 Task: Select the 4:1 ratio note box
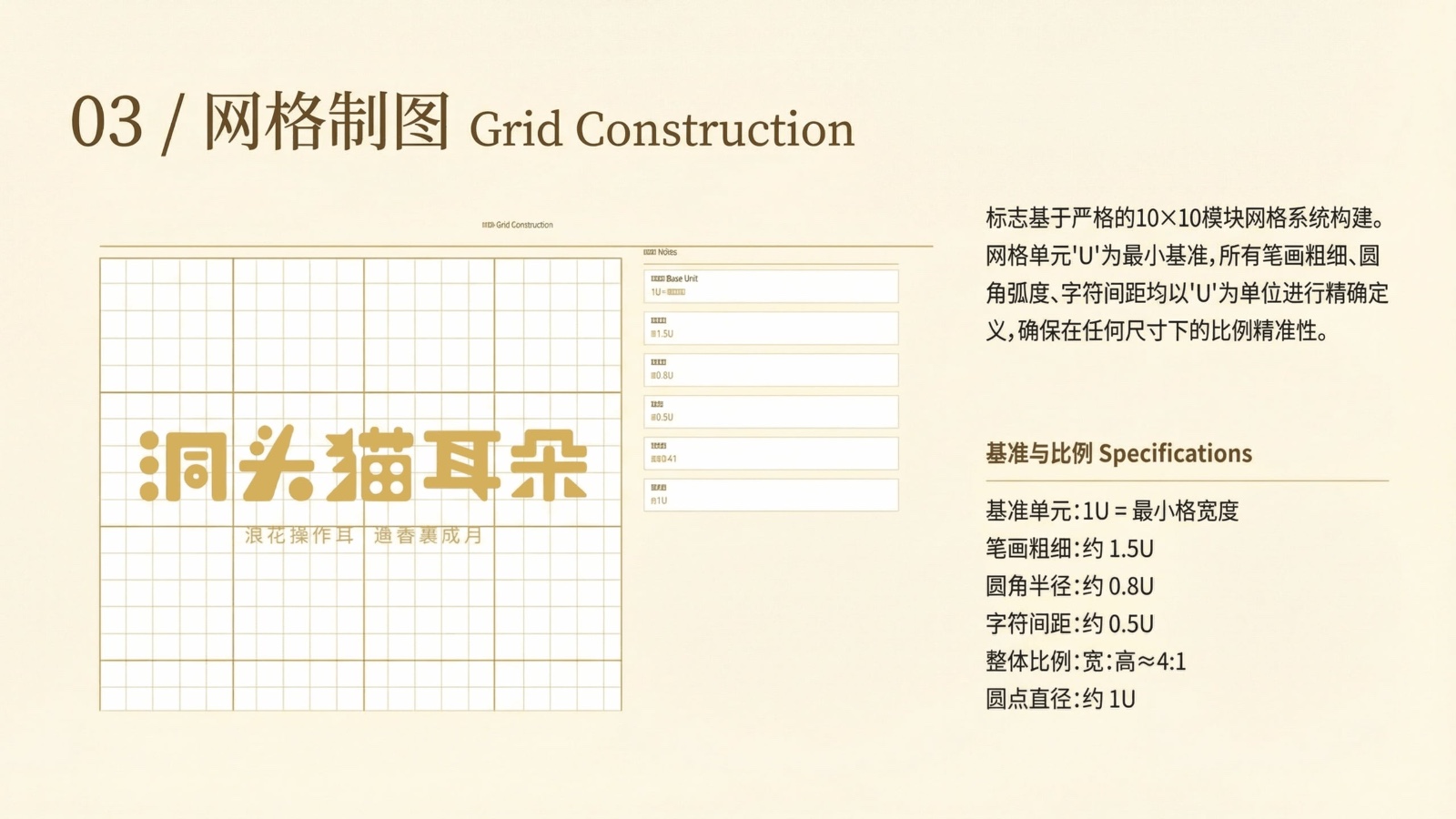point(771,453)
